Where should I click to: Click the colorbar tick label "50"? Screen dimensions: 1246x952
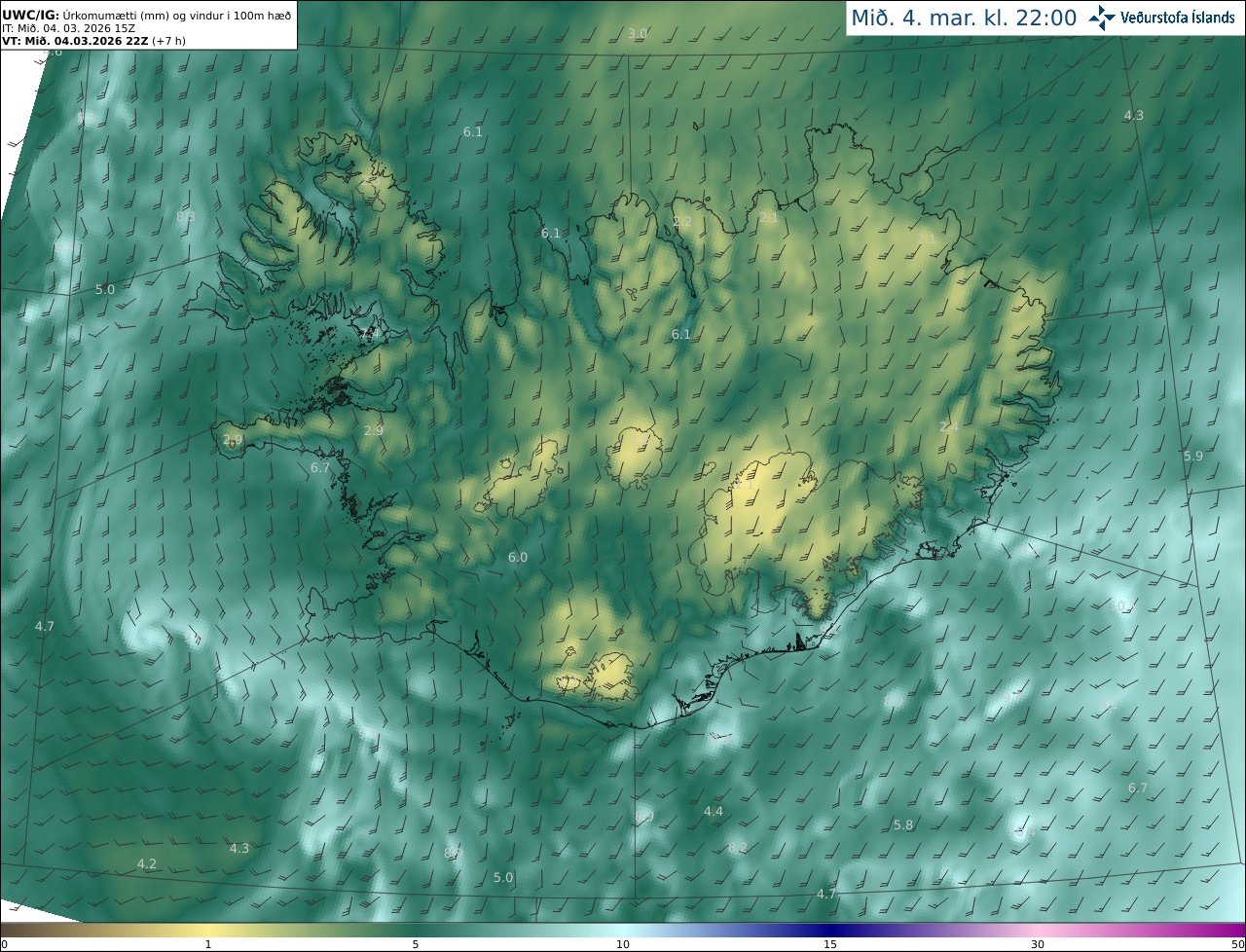(1238, 944)
